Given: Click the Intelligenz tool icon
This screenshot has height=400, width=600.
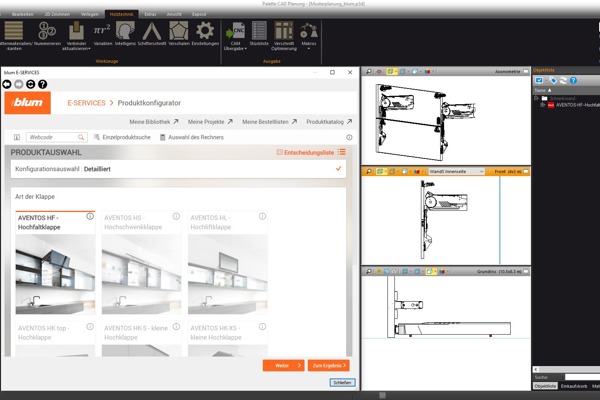Looking at the screenshot, I should point(125,34).
